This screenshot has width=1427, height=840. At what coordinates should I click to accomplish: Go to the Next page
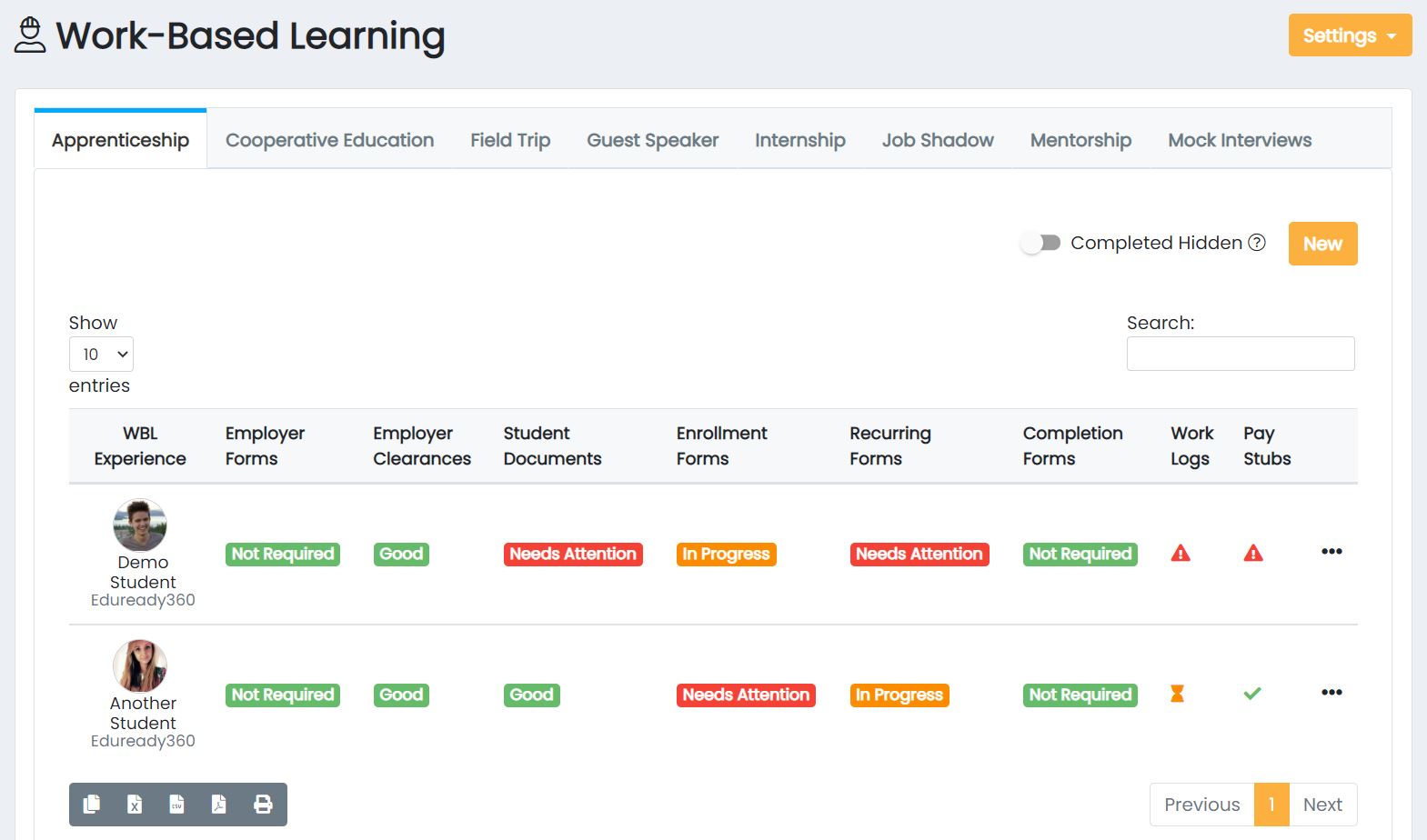(1322, 805)
